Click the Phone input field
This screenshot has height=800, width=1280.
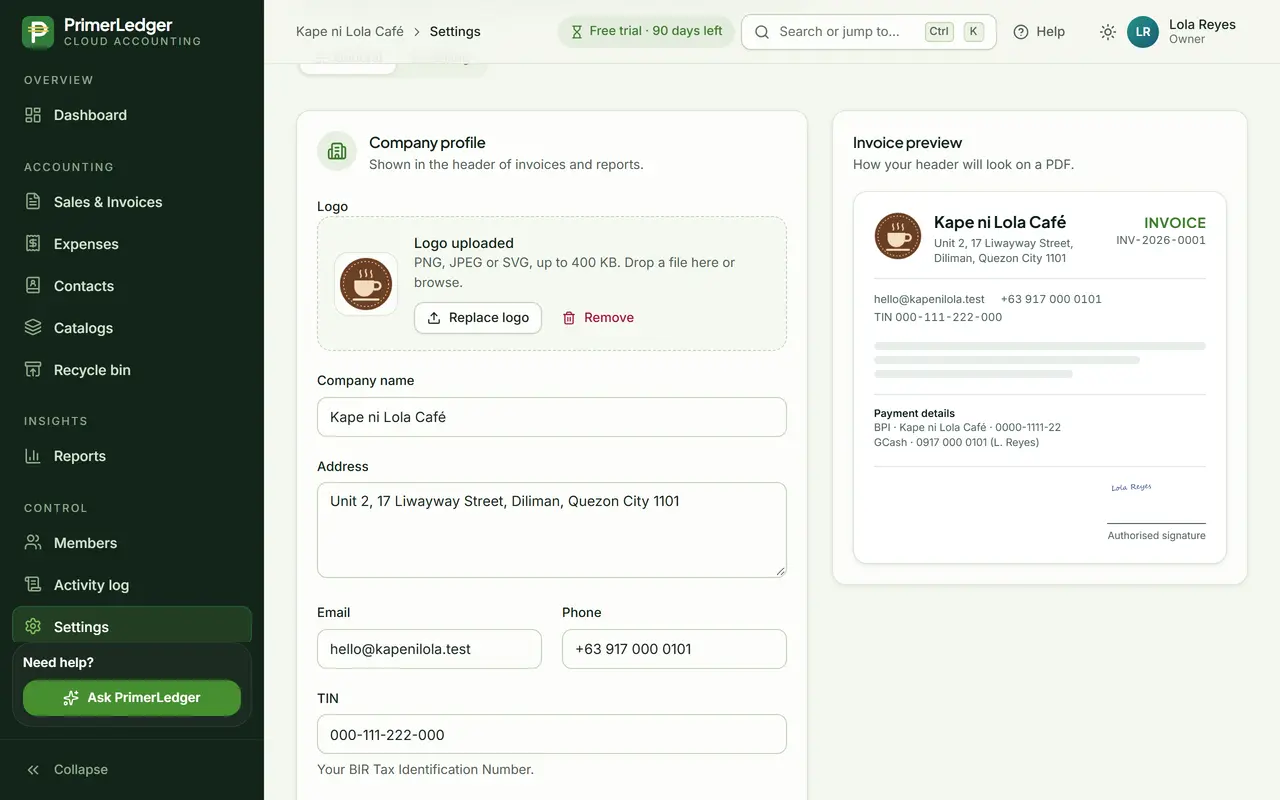[x=674, y=649]
